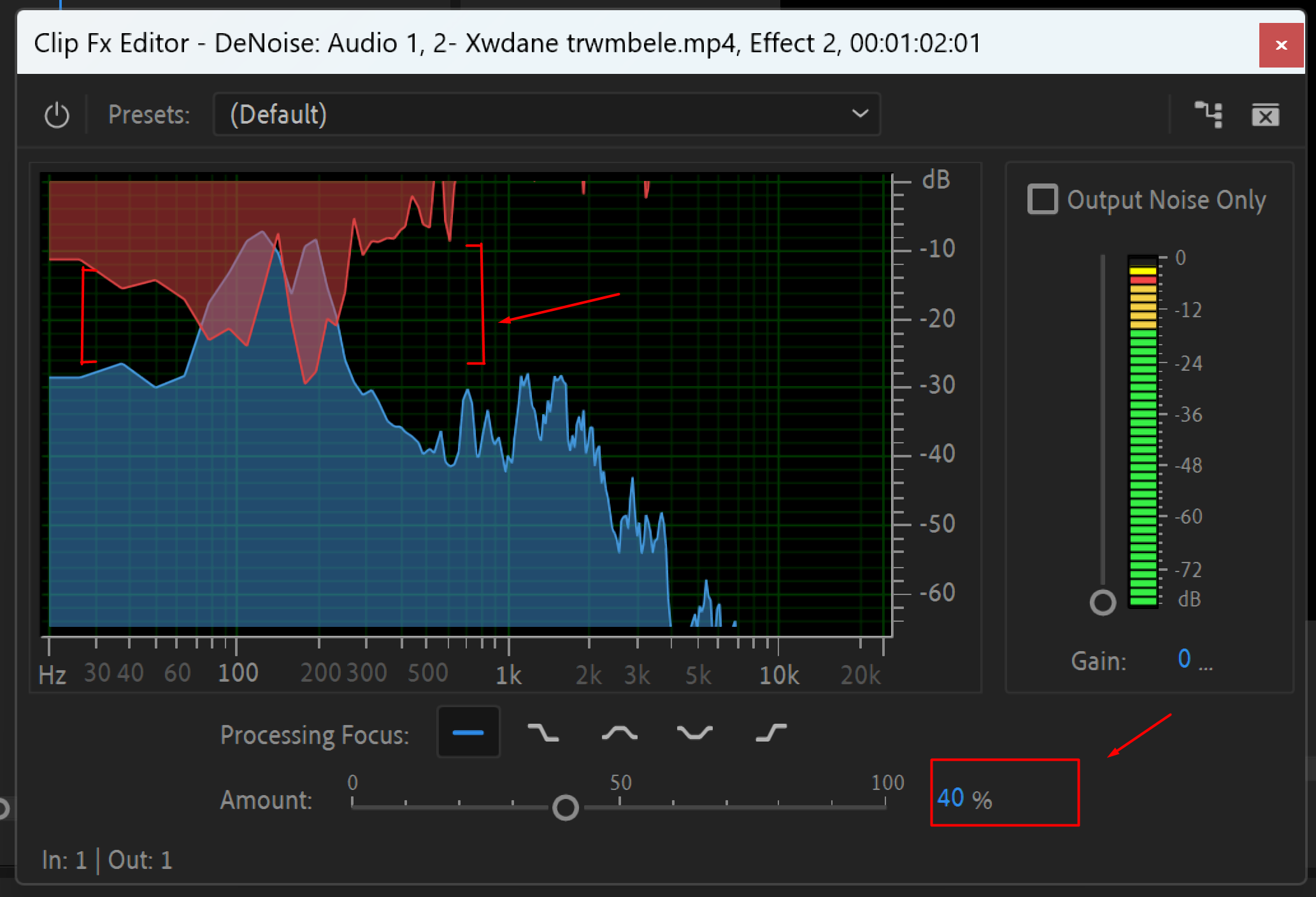Enable Output Noise Only checkbox
This screenshot has width=1316, height=897.
coord(1042,199)
